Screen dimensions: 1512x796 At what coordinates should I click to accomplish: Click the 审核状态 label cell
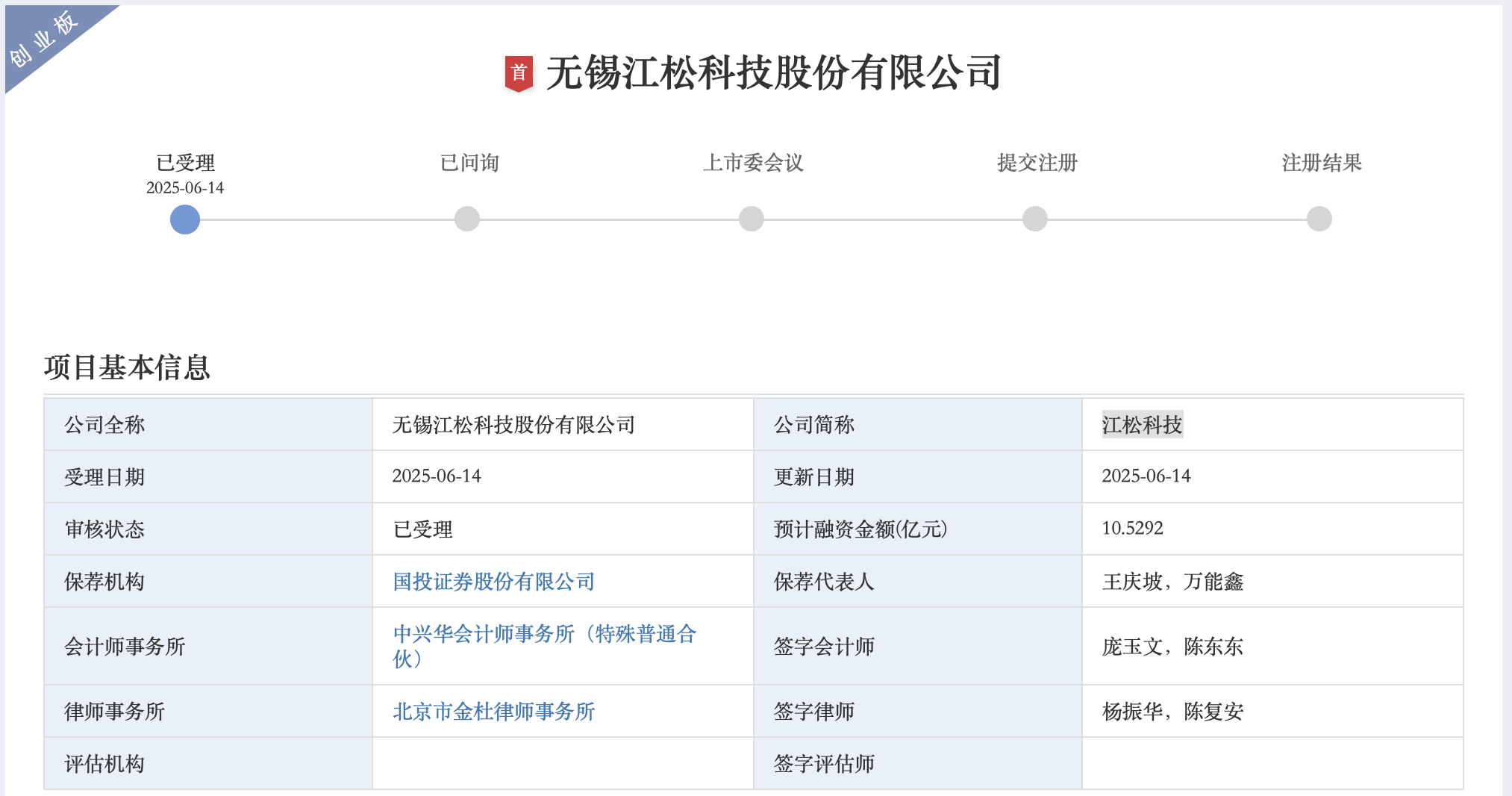coord(208,529)
